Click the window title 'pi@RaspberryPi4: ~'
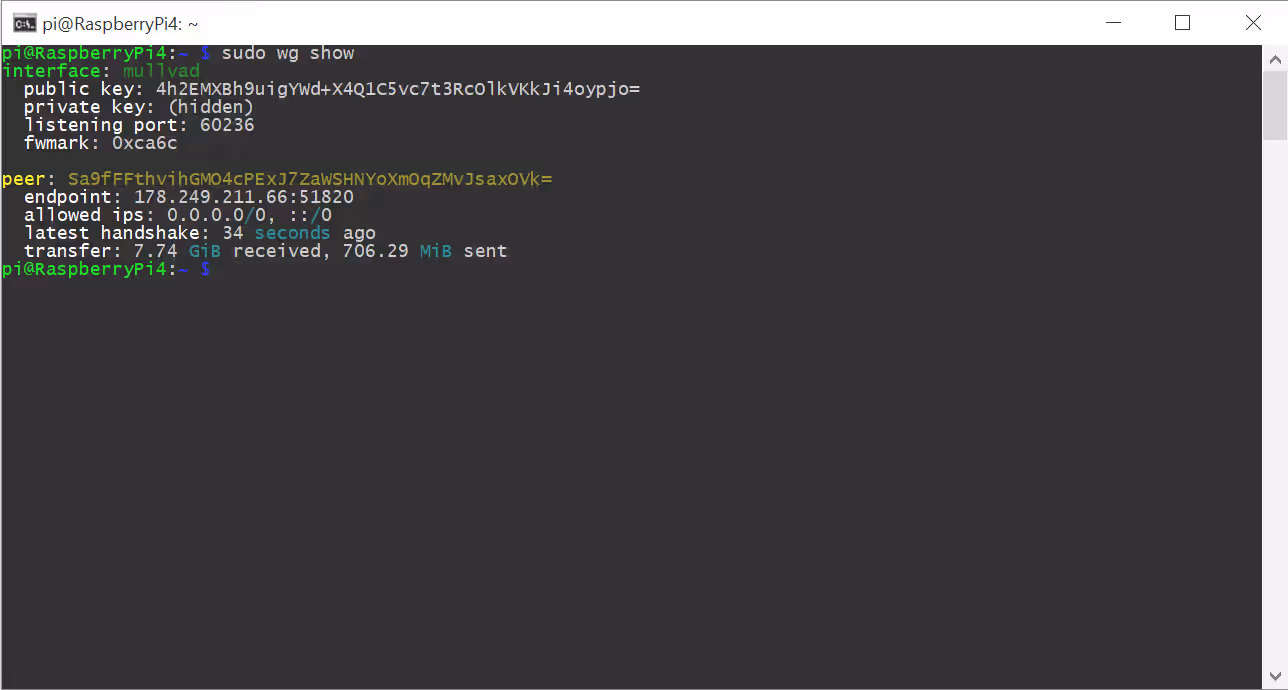This screenshot has width=1288, height=690. point(120,23)
